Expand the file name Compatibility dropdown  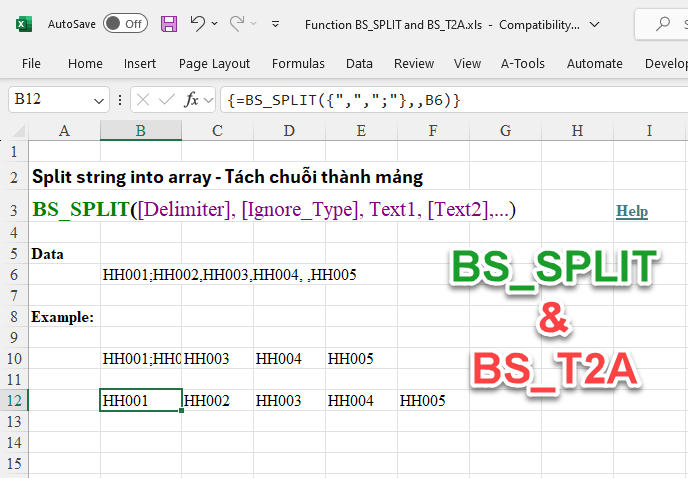point(595,25)
